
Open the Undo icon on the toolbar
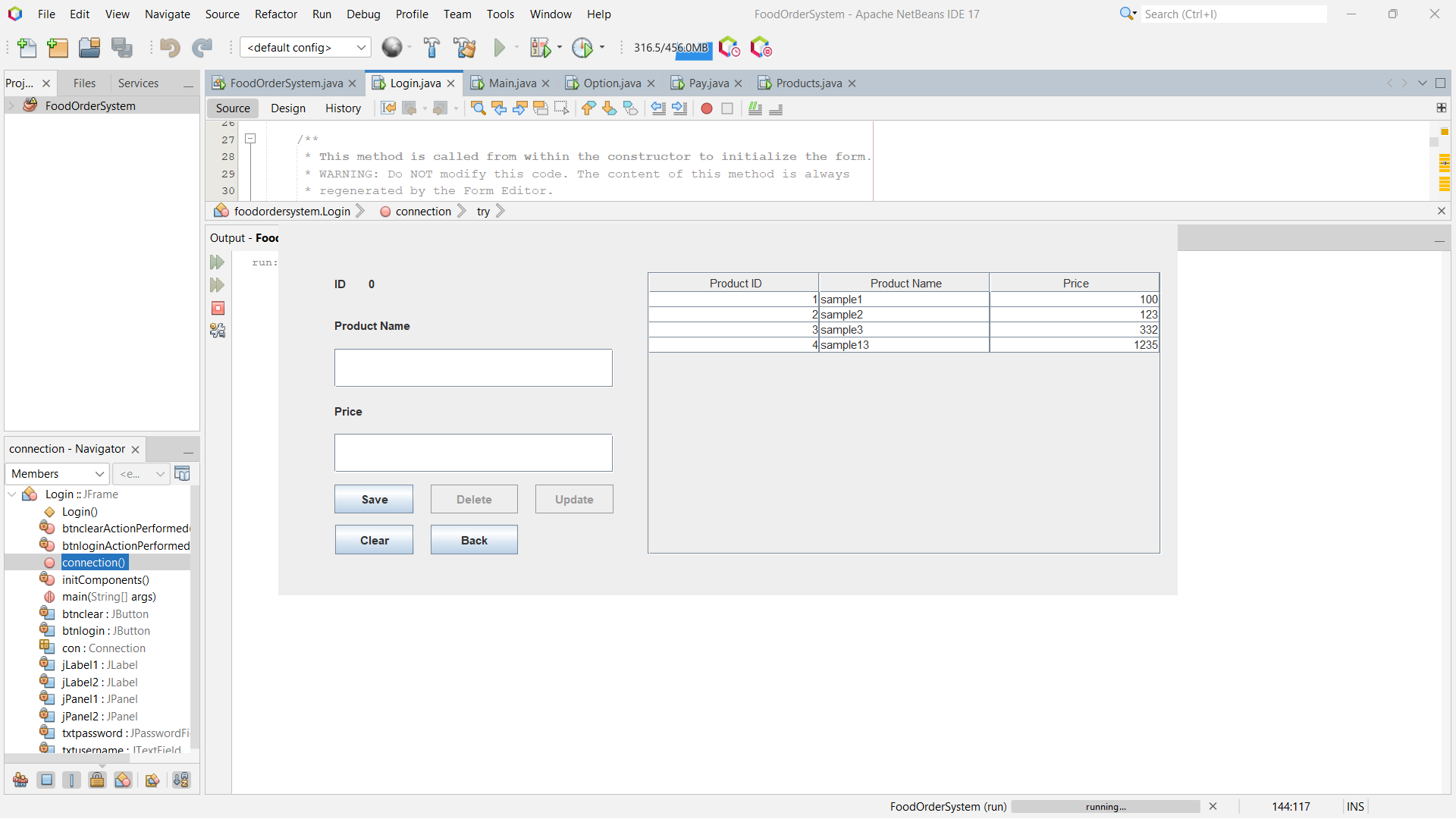click(170, 47)
